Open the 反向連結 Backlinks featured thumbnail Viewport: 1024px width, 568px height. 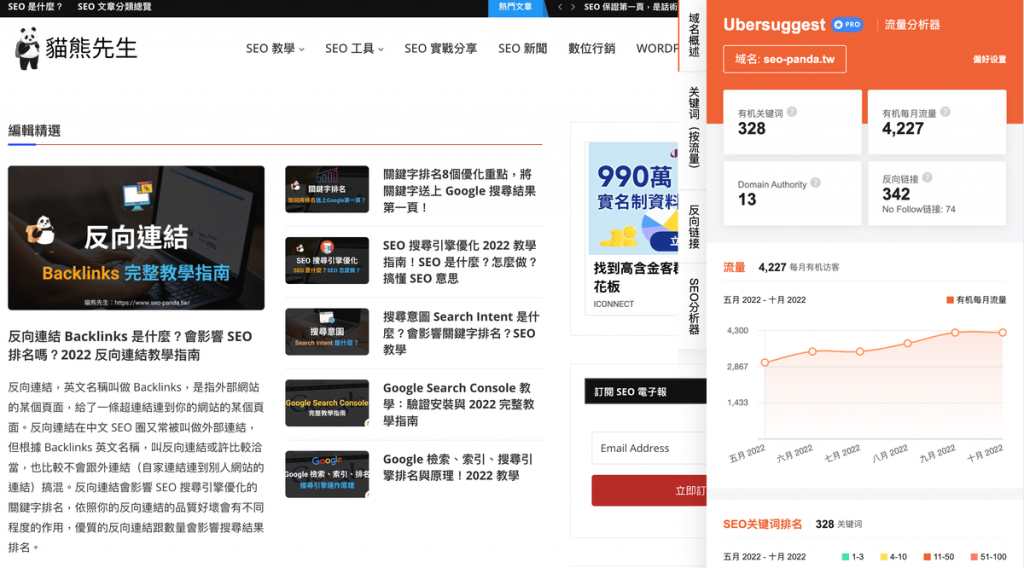coord(136,238)
